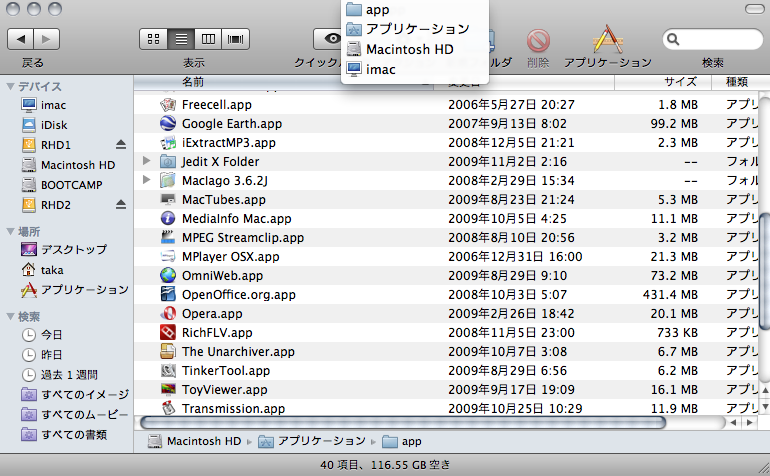Select Macintosh HD in the sidebar

pyautogui.click(x=66, y=165)
